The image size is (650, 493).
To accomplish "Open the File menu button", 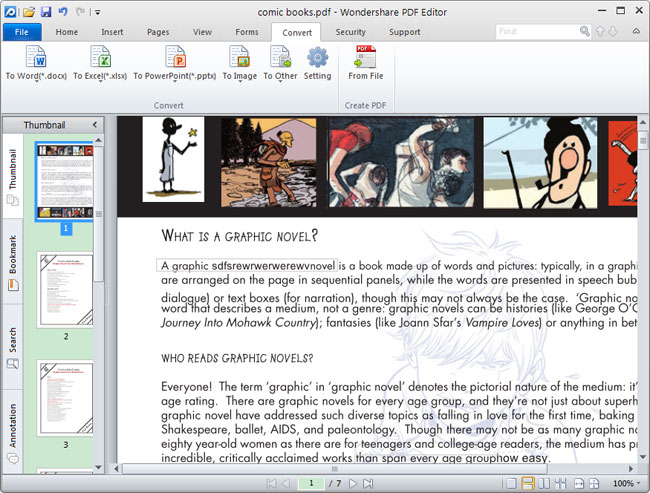I will click(x=21, y=32).
